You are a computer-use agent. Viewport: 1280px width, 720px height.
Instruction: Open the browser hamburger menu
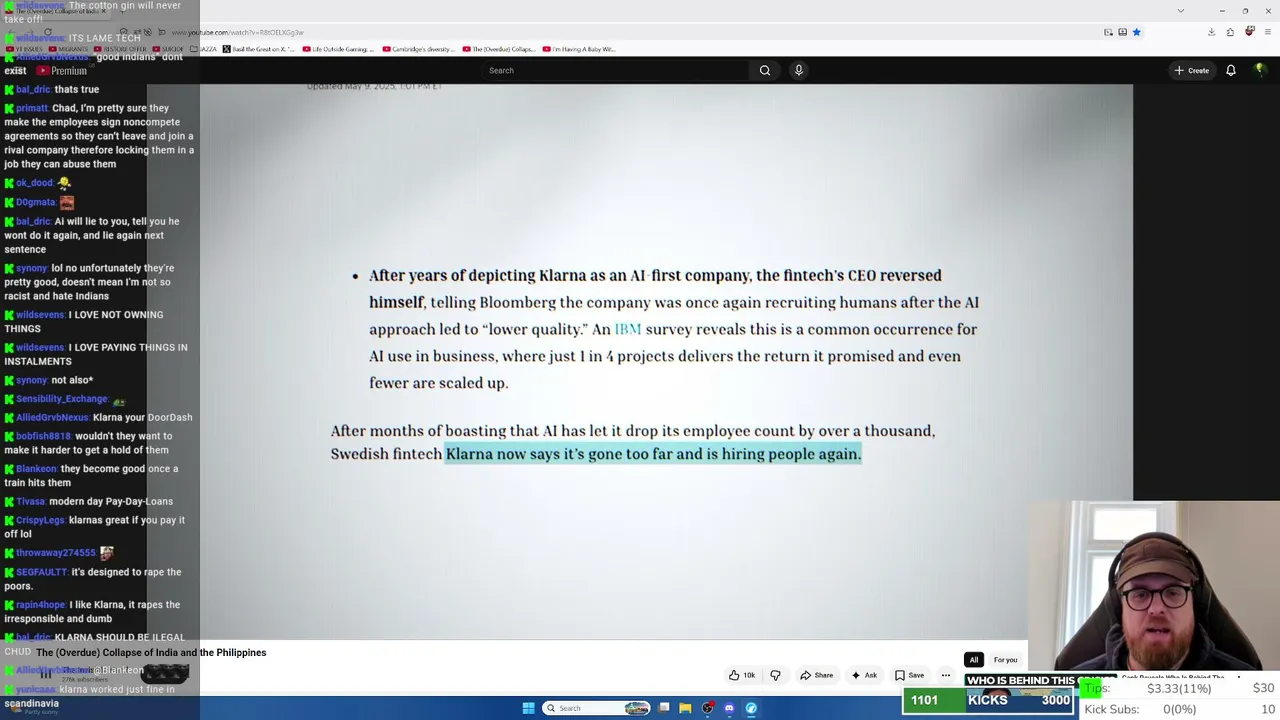click(x=1267, y=32)
